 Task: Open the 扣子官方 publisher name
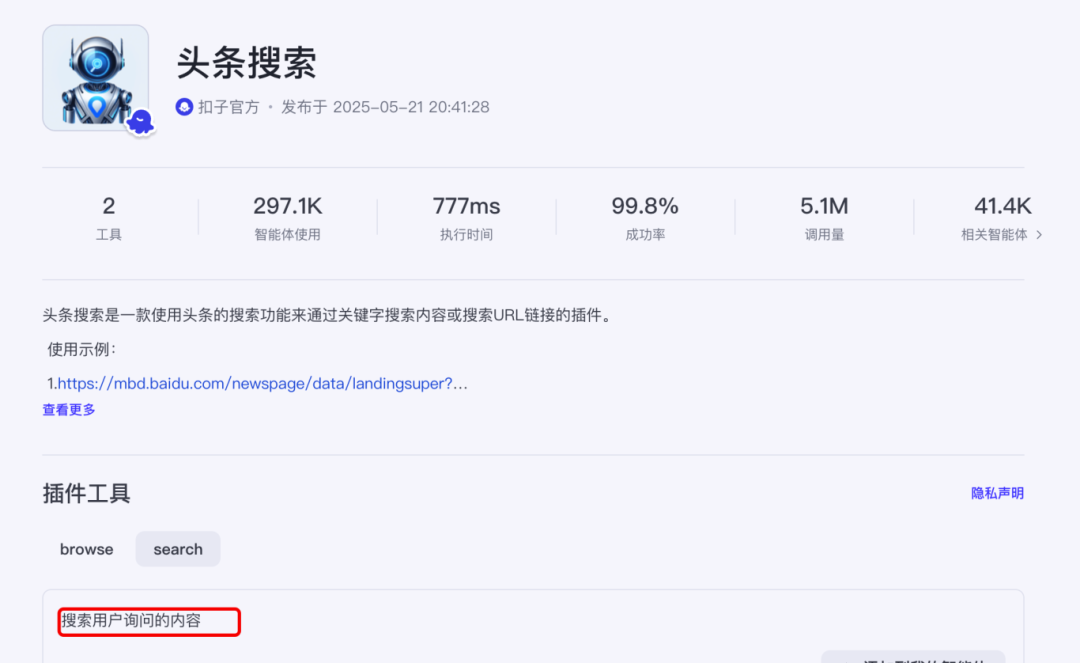tap(229, 107)
